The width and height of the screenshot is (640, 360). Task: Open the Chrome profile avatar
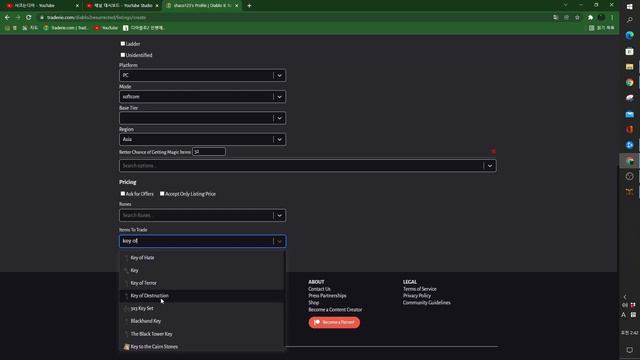(x=601, y=18)
